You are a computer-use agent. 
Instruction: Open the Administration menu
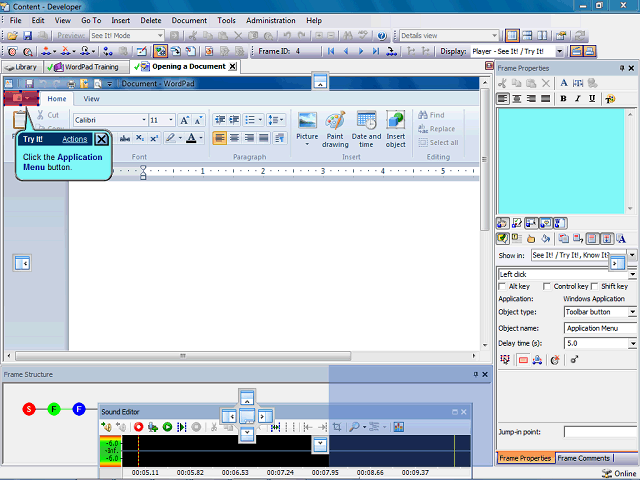[271, 20]
